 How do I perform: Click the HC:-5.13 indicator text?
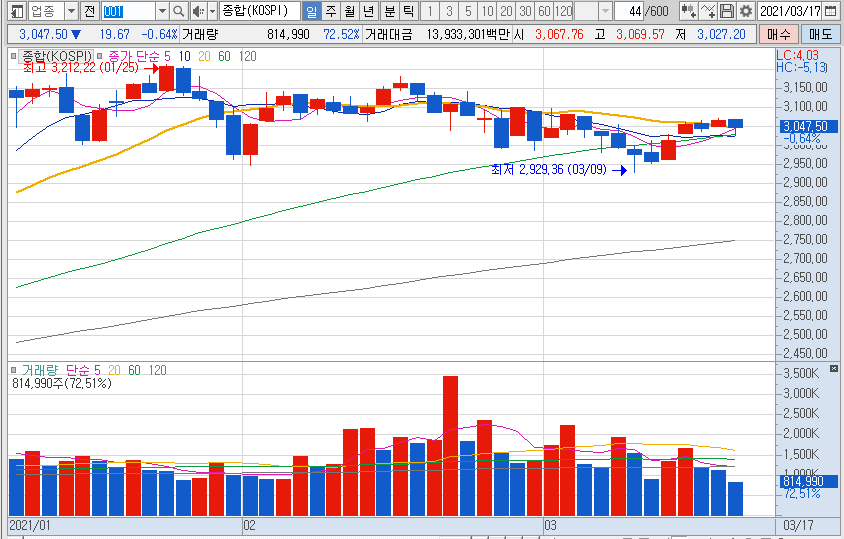tap(801, 67)
